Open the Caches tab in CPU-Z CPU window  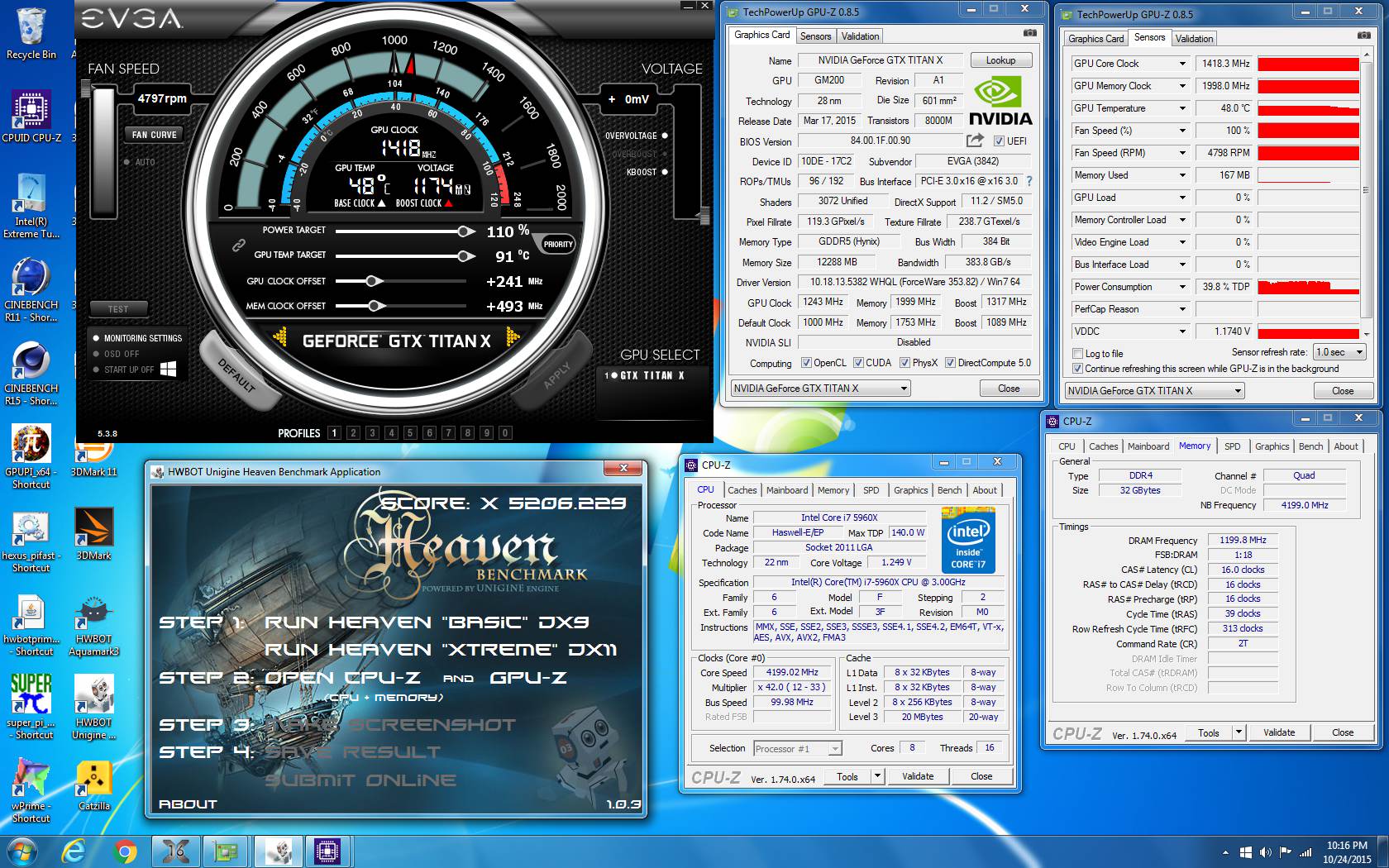pos(742,490)
